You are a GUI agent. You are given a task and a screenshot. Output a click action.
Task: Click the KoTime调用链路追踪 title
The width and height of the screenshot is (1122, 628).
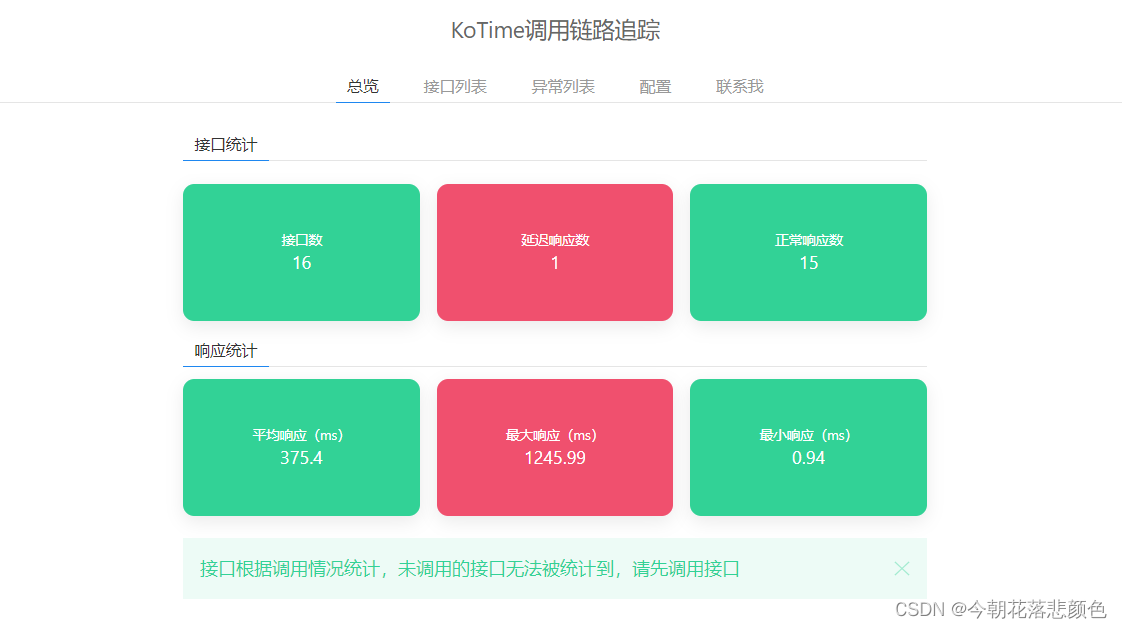point(555,31)
